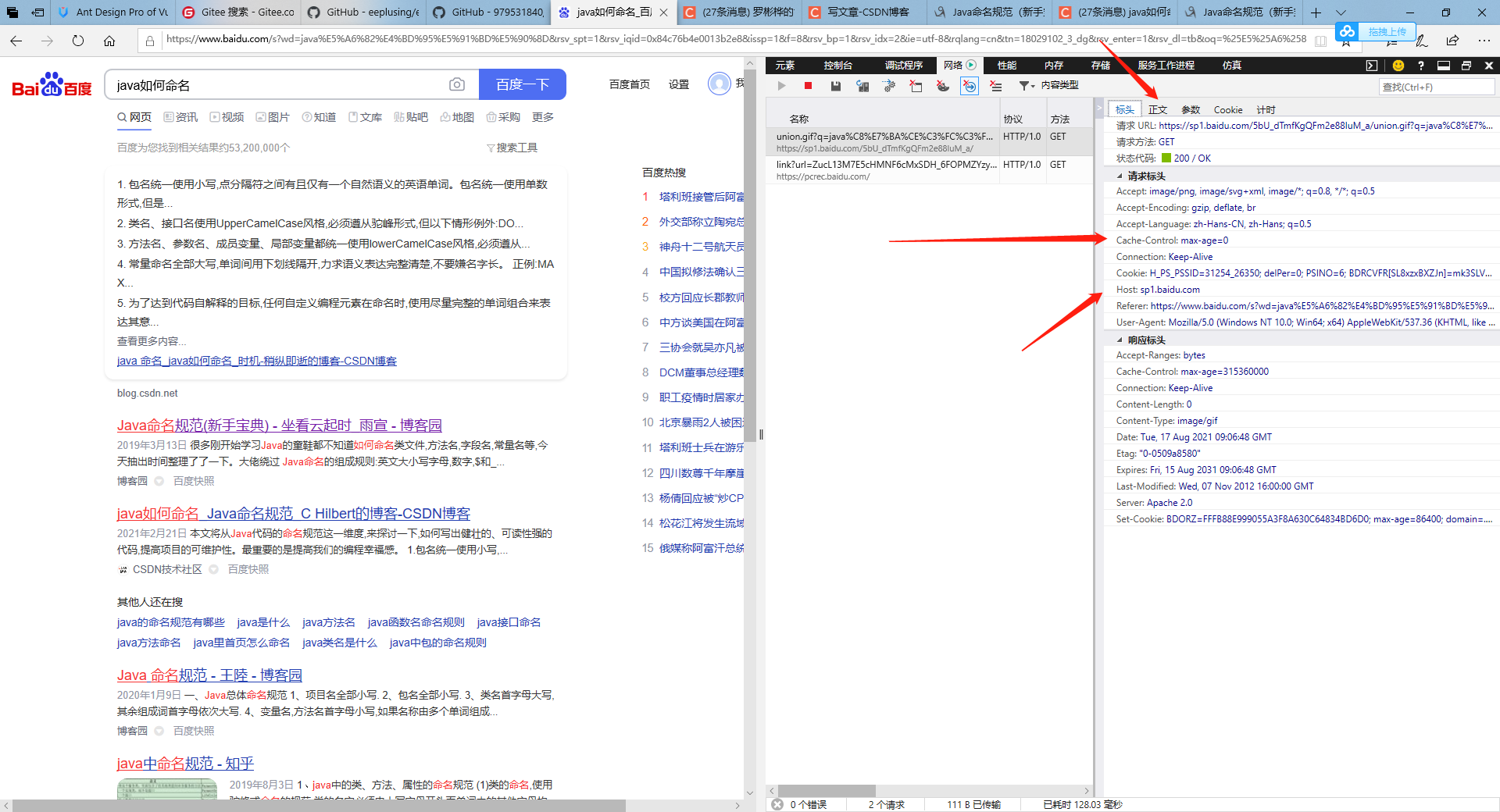Dock DevTools to bottom icon
This screenshot has height=812, width=1500.
(x=1444, y=66)
